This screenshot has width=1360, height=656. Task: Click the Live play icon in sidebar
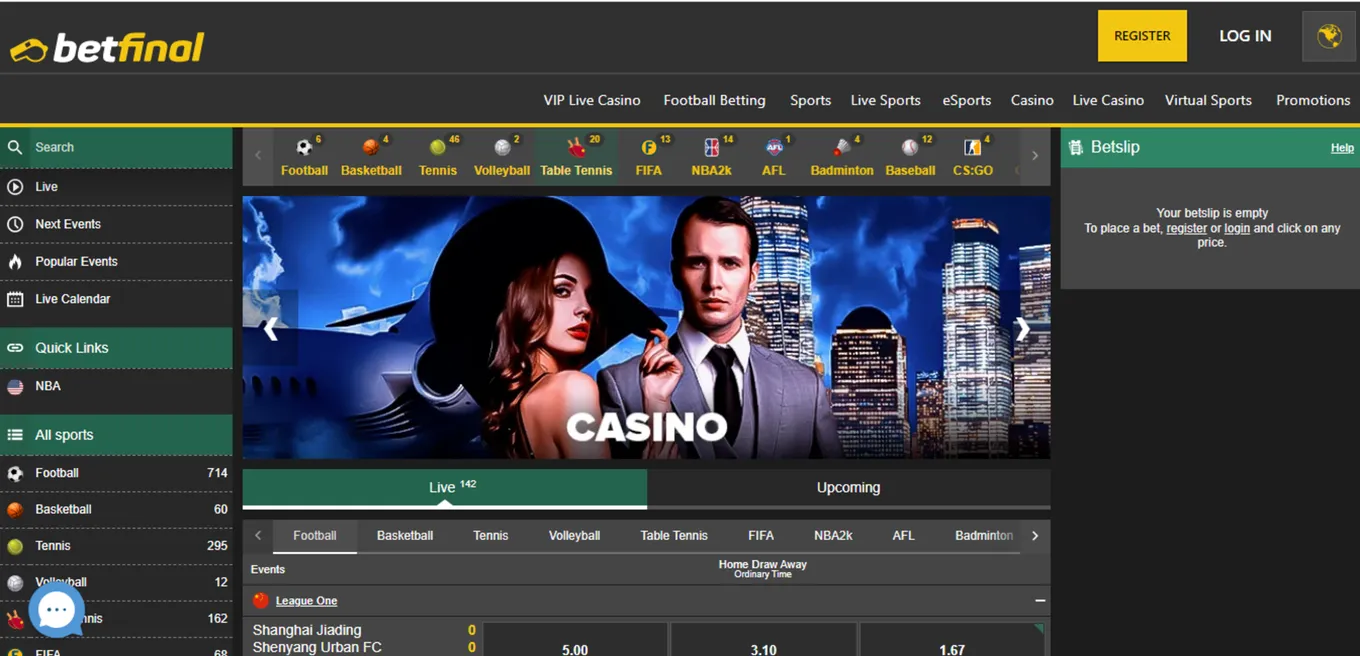pyautogui.click(x=15, y=187)
